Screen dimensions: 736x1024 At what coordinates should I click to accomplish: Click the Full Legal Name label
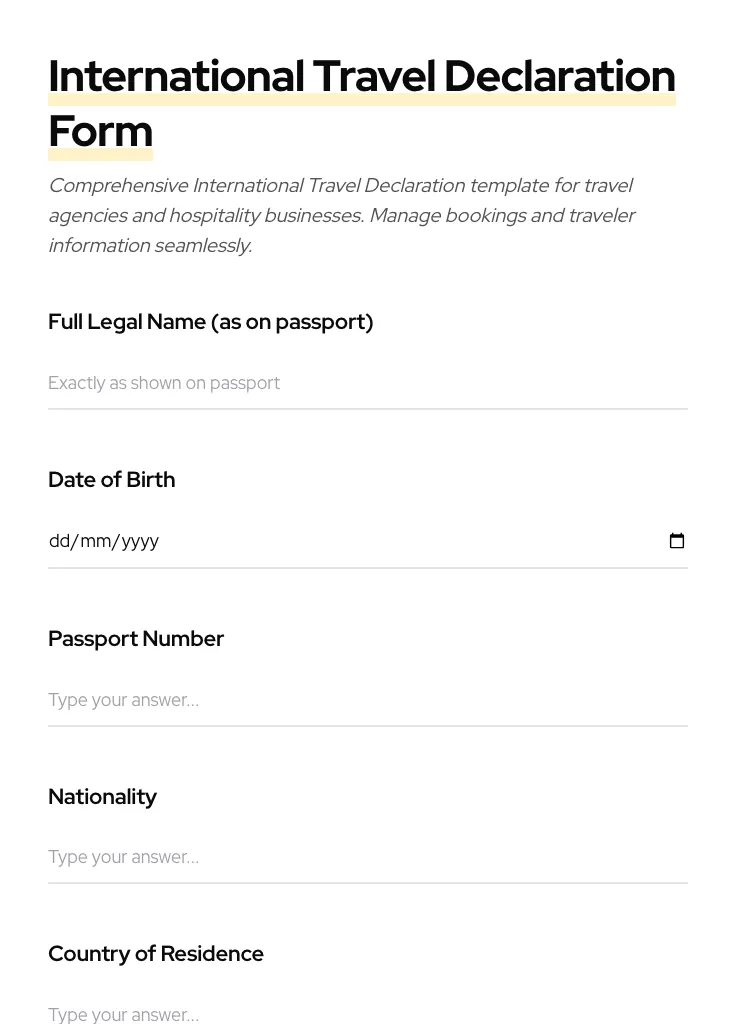pos(210,321)
